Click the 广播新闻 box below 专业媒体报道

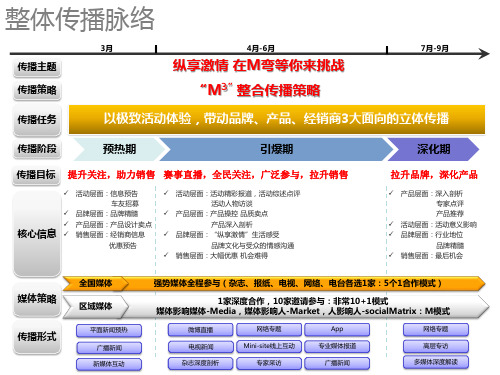click(x=337, y=363)
